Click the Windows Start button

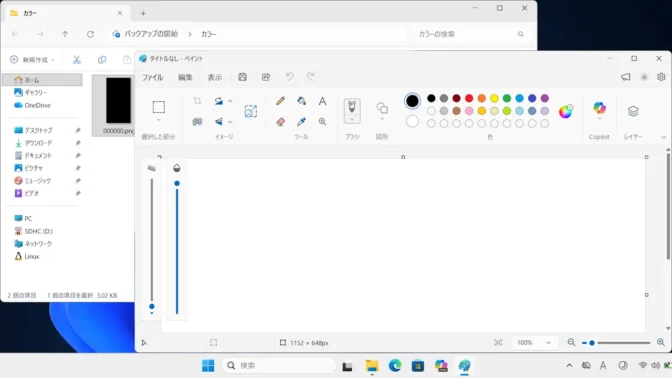tap(208, 366)
